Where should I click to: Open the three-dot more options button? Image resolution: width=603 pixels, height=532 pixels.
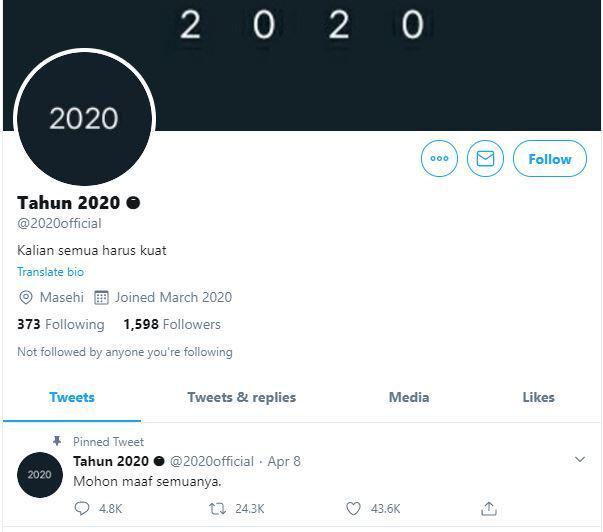pyautogui.click(x=439, y=158)
